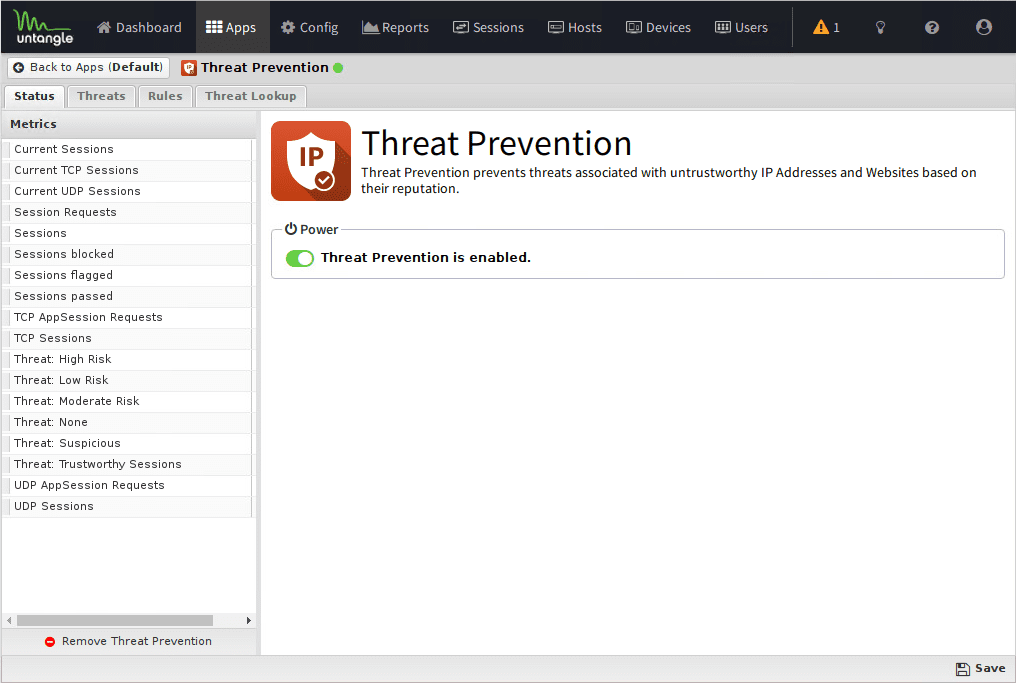Viewport: 1016px width, 683px height.
Task: Select the Threat: Suspicious metric
Action: coord(128,443)
